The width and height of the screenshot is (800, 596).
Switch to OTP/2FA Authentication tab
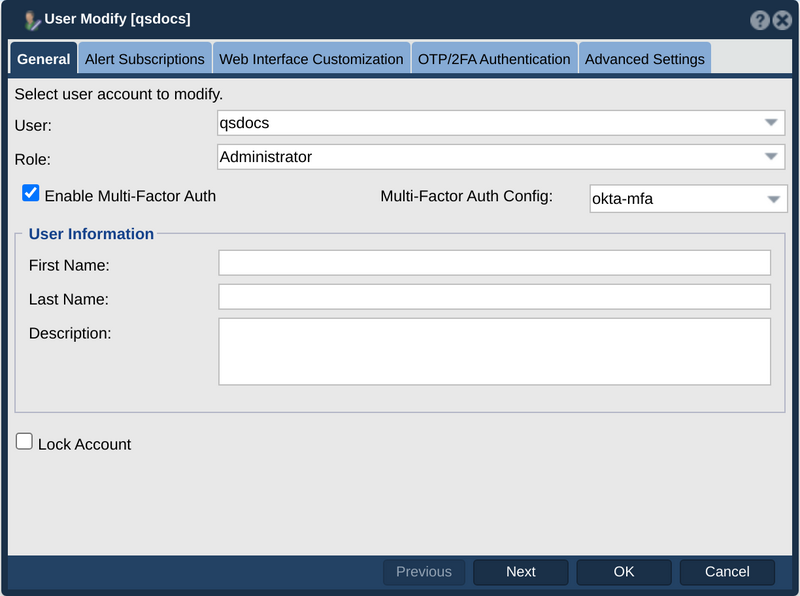(x=494, y=59)
